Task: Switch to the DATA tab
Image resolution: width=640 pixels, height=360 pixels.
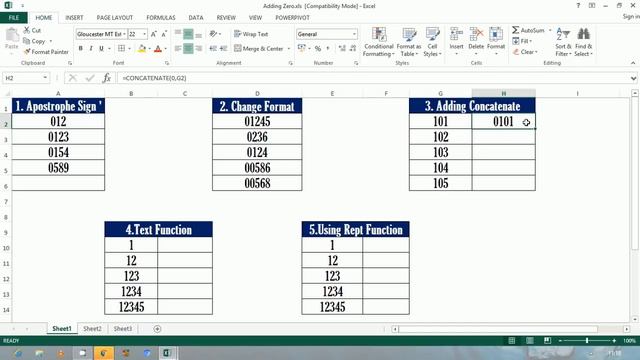Action: (196, 18)
